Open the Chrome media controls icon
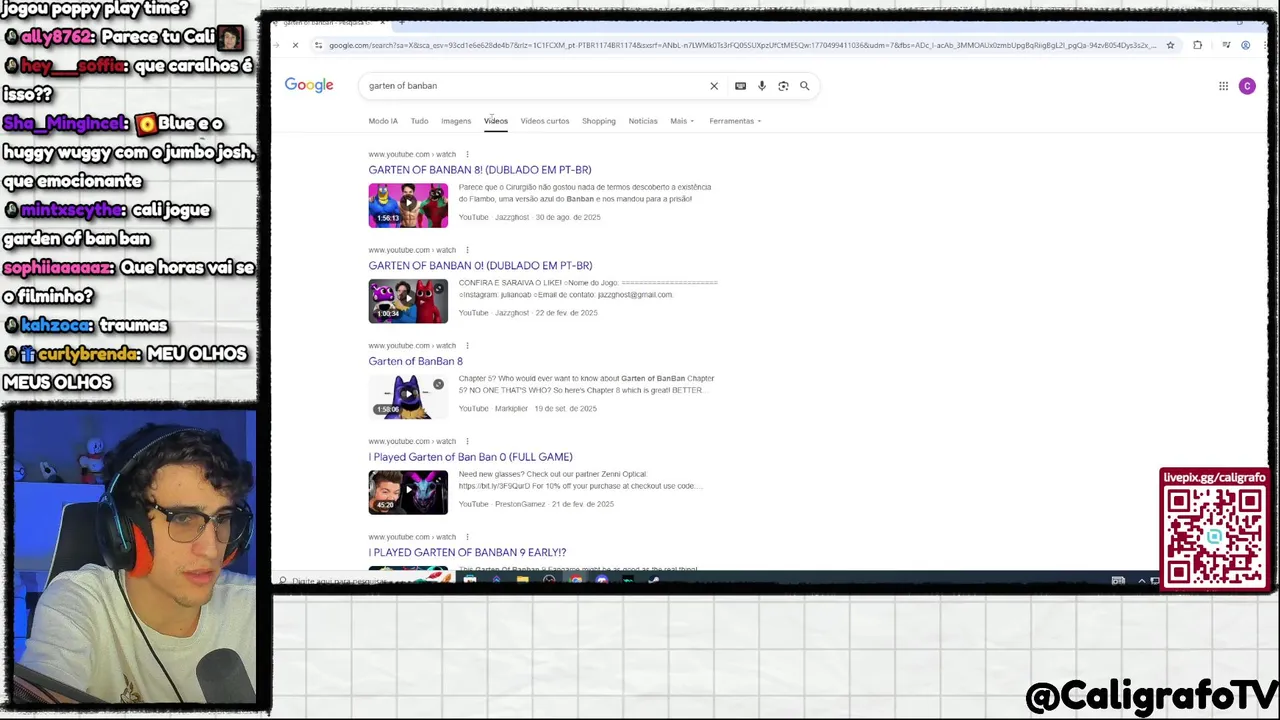 tap(1226, 45)
